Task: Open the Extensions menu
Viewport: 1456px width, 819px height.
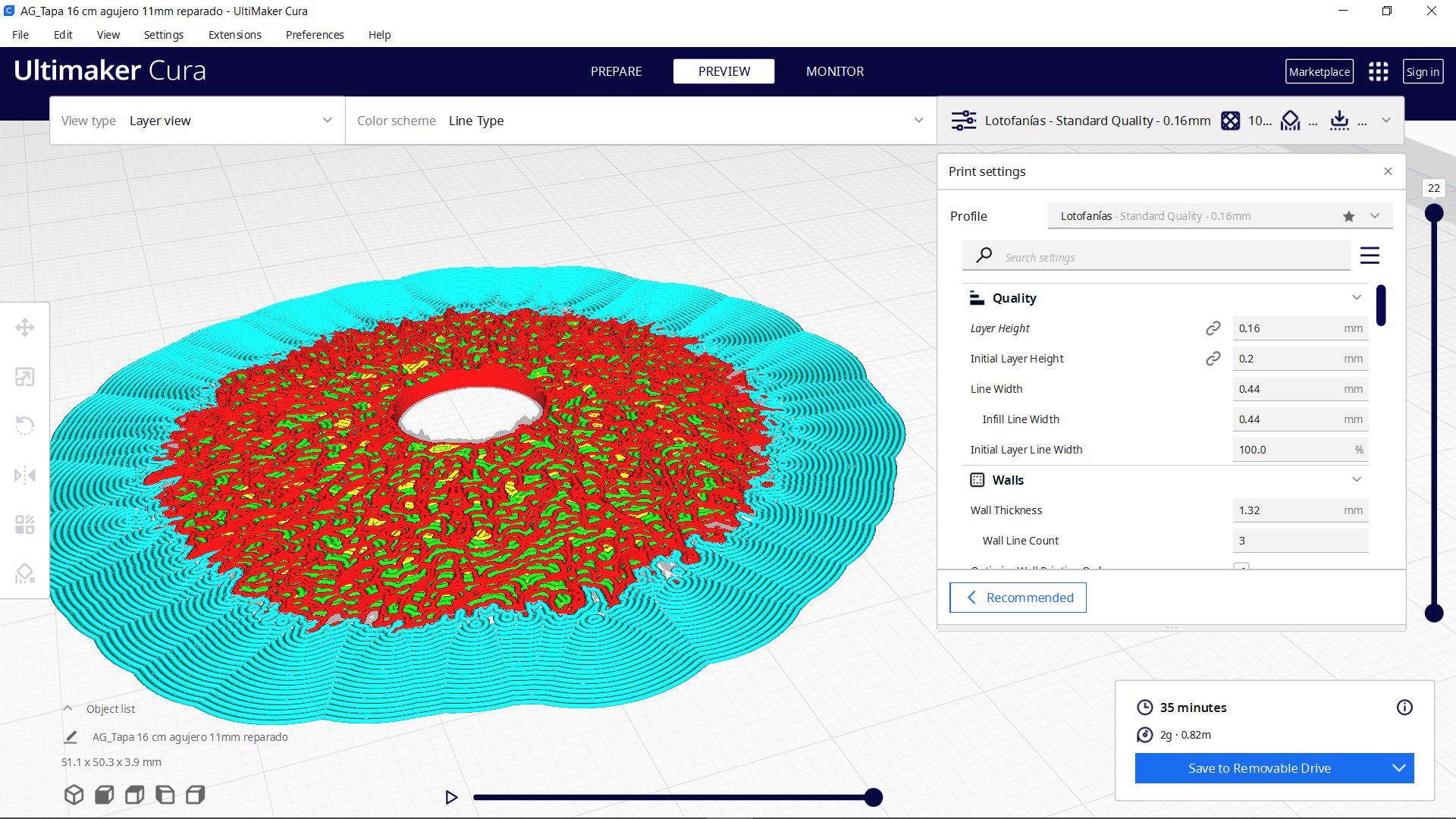Action: (x=234, y=35)
